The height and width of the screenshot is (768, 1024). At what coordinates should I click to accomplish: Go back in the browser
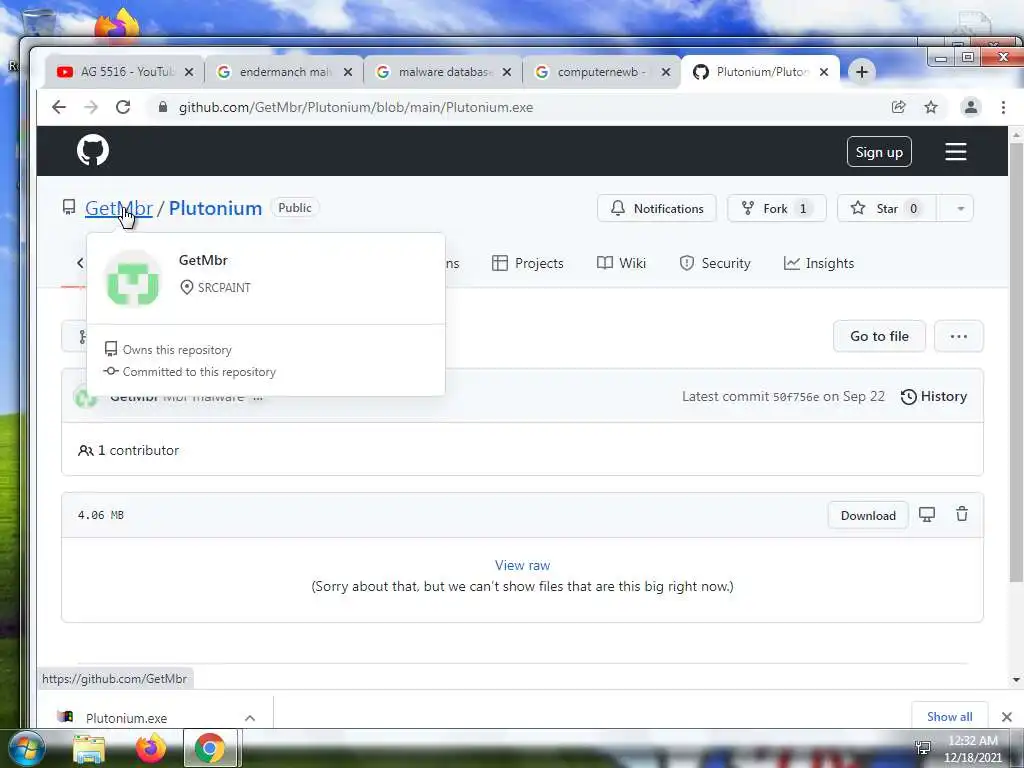59,107
